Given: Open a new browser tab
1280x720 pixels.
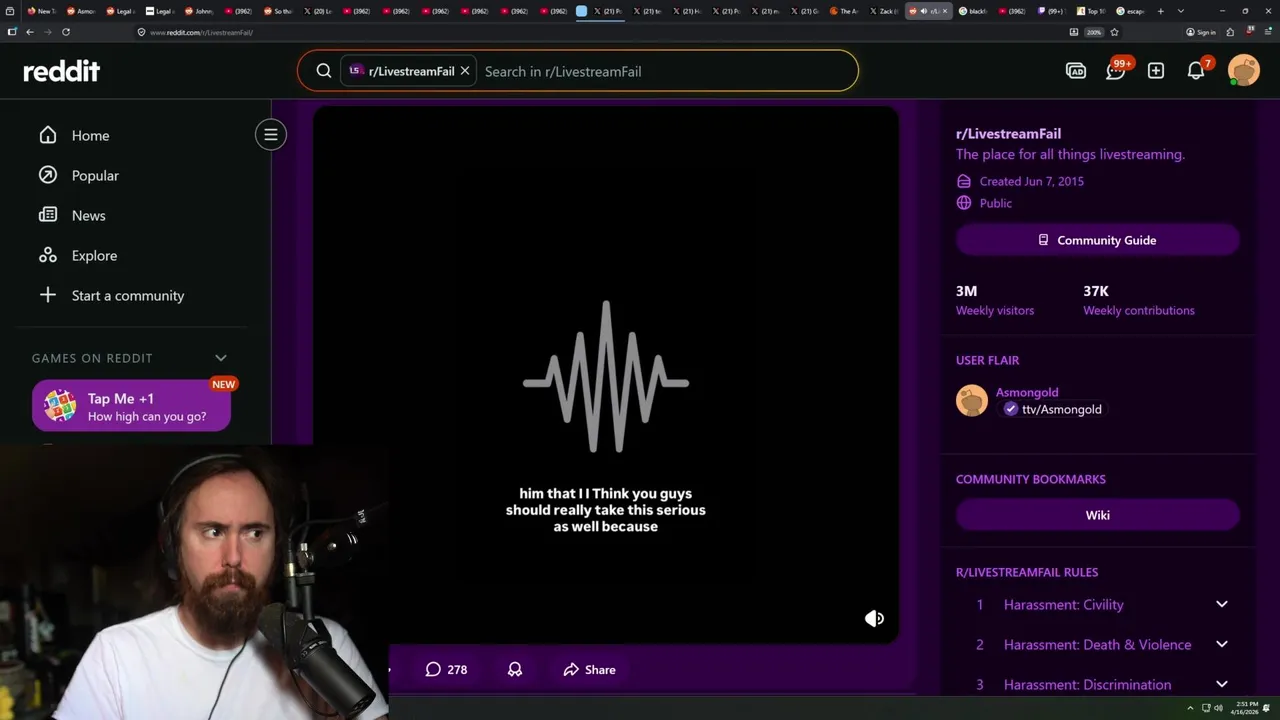Looking at the screenshot, I should [1160, 11].
